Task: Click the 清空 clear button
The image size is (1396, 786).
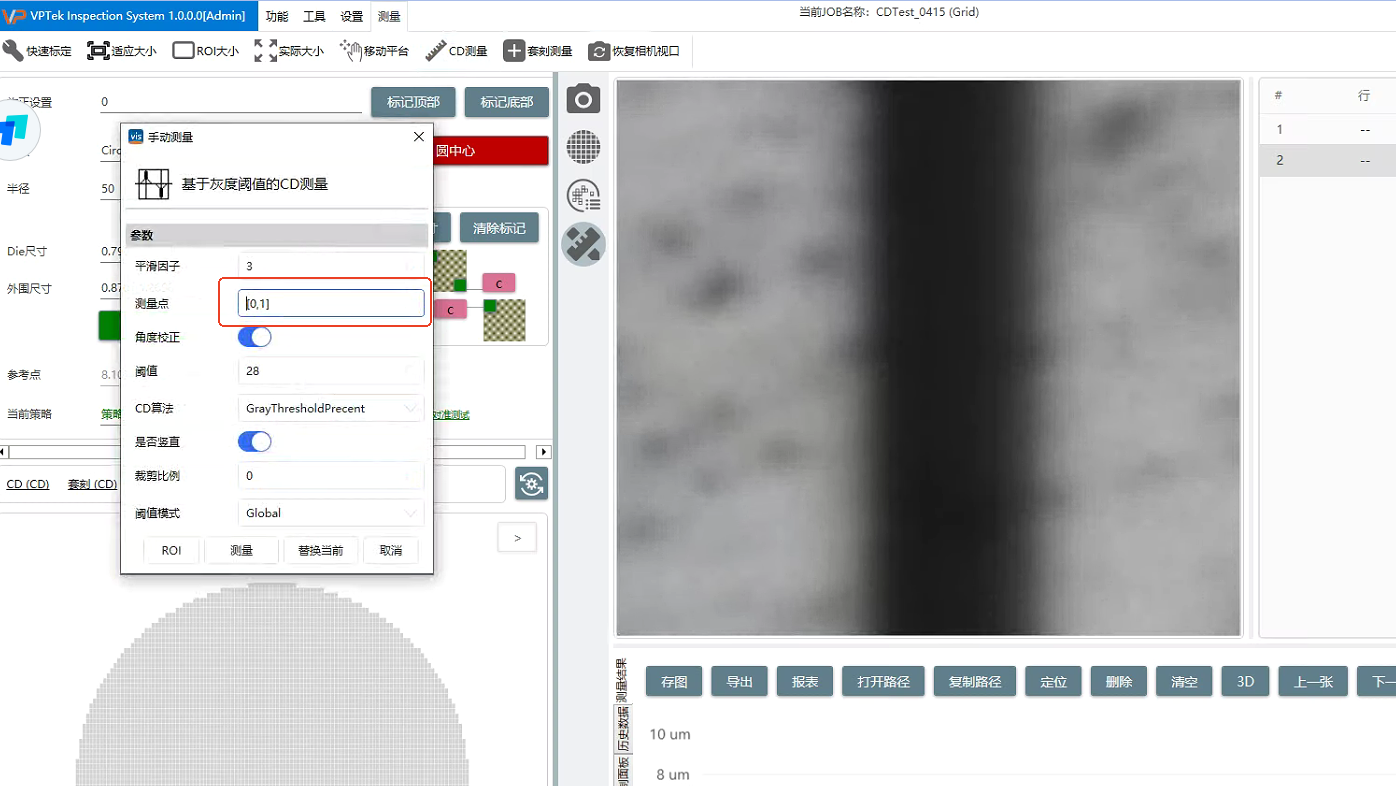Action: point(1184,682)
